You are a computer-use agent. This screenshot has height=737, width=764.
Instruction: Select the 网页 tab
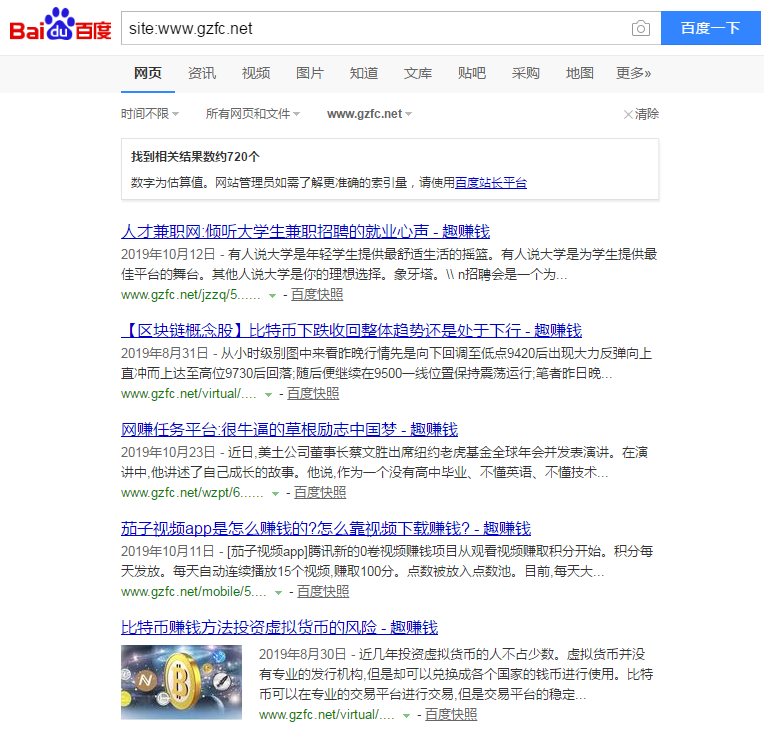pos(148,73)
